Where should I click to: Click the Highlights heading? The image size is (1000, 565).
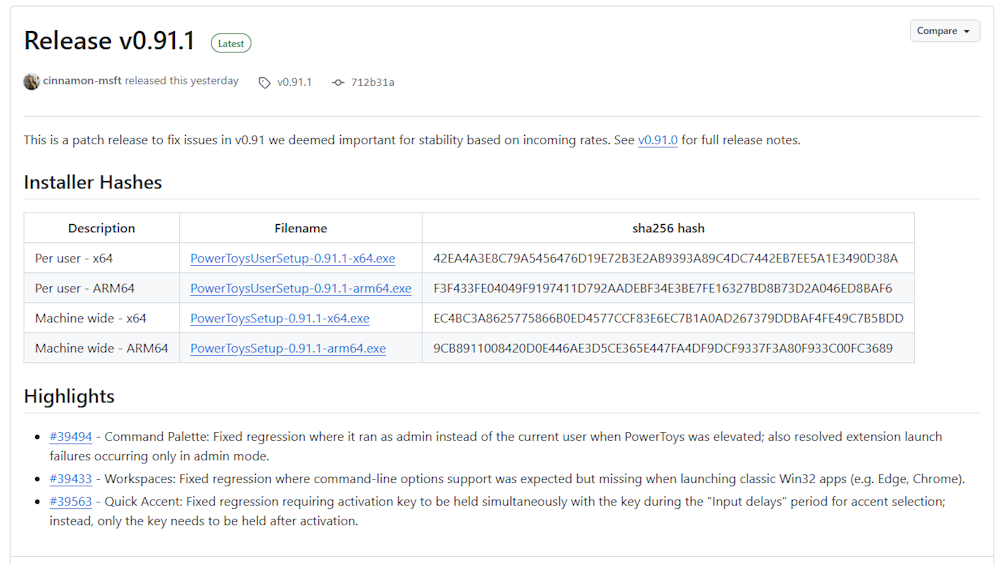pos(69,396)
